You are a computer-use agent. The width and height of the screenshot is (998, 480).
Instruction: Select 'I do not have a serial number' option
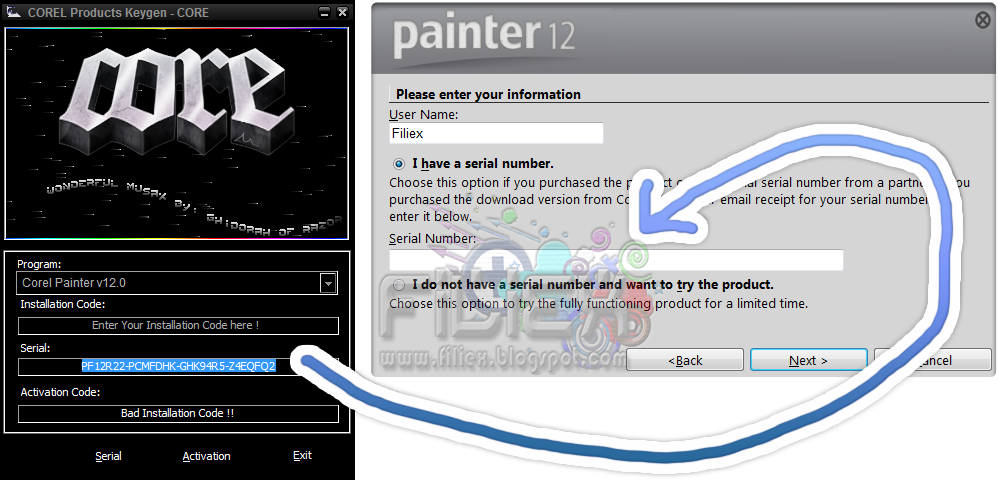pos(399,285)
